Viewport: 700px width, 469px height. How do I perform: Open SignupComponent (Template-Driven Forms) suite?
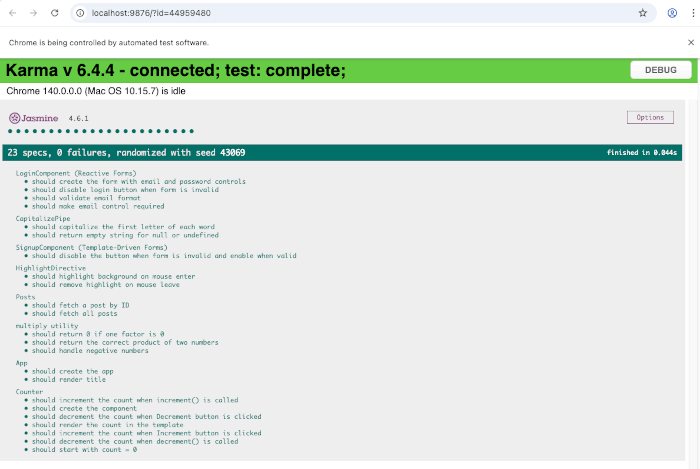pyautogui.click(x=92, y=247)
